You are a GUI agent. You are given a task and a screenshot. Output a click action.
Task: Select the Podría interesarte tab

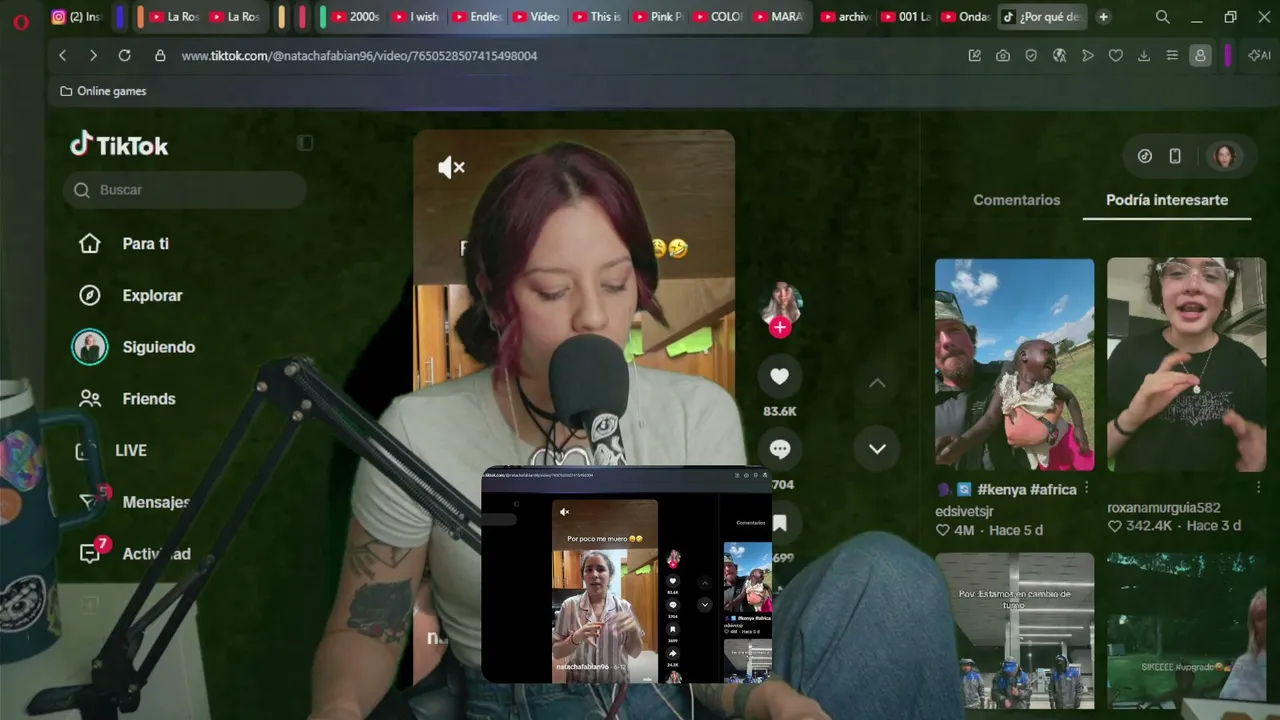(1167, 200)
